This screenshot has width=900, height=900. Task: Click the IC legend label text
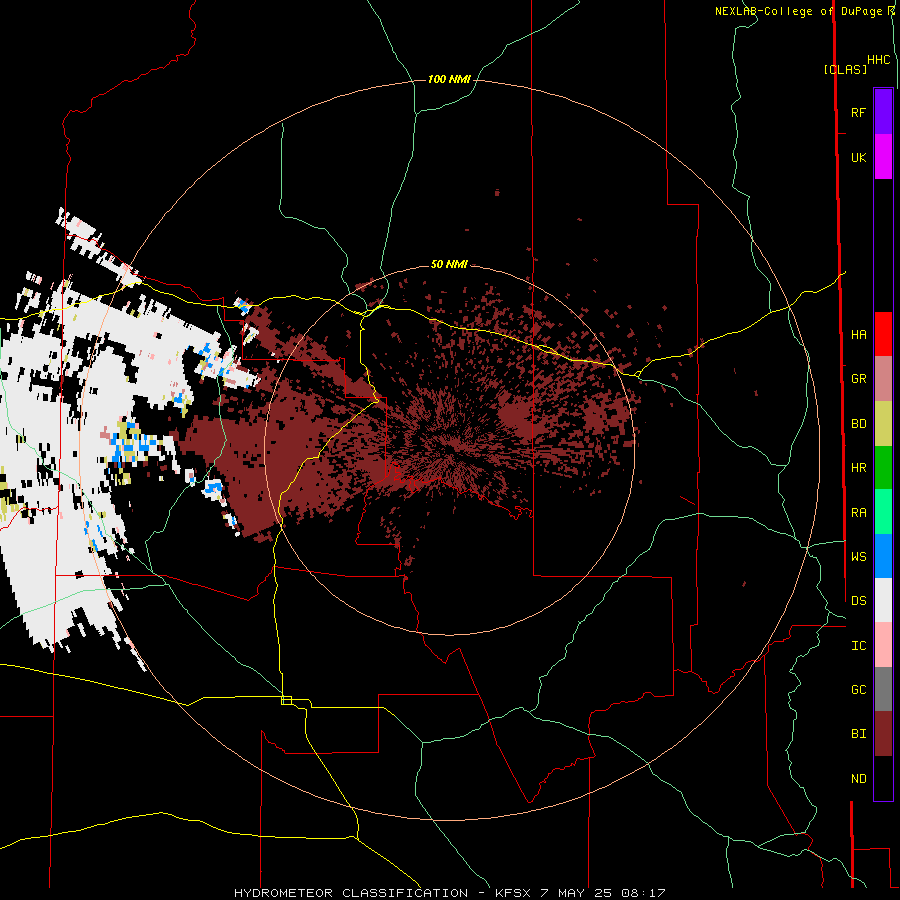(858, 645)
